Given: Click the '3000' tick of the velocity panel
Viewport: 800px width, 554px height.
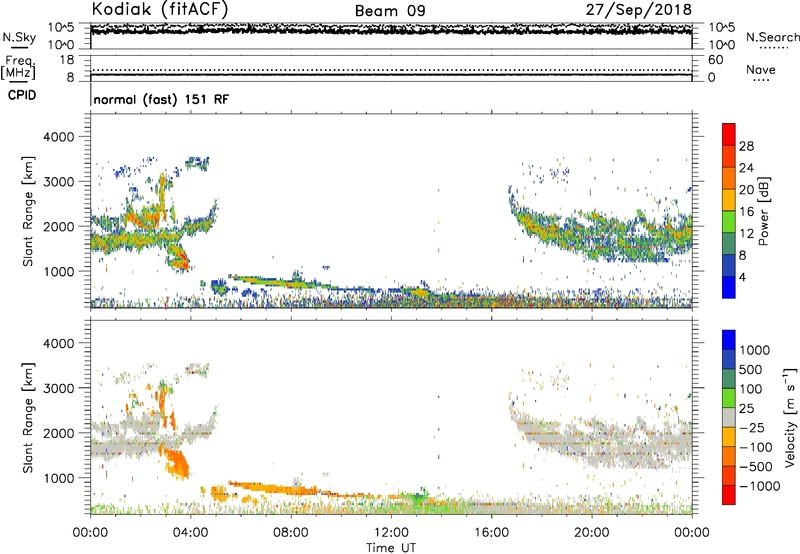Looking at the screenshot, I should (58, 388).
